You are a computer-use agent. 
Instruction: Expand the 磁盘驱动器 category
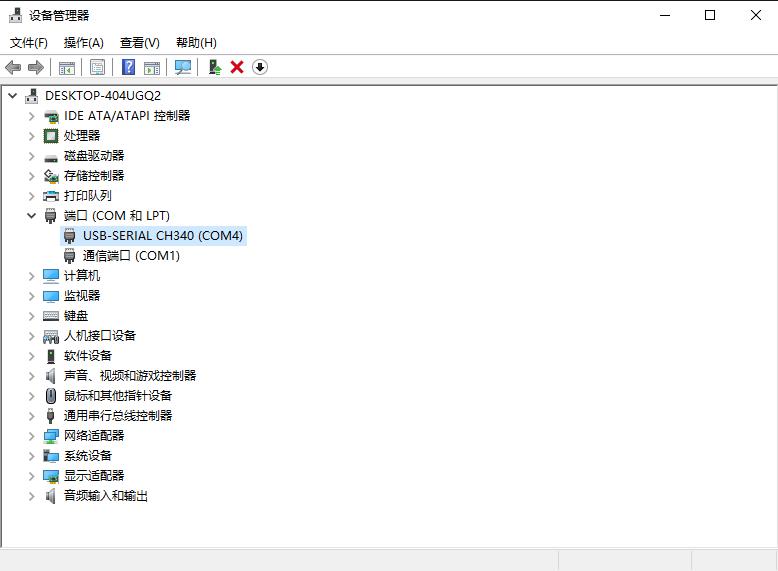(x=32, y=156)
